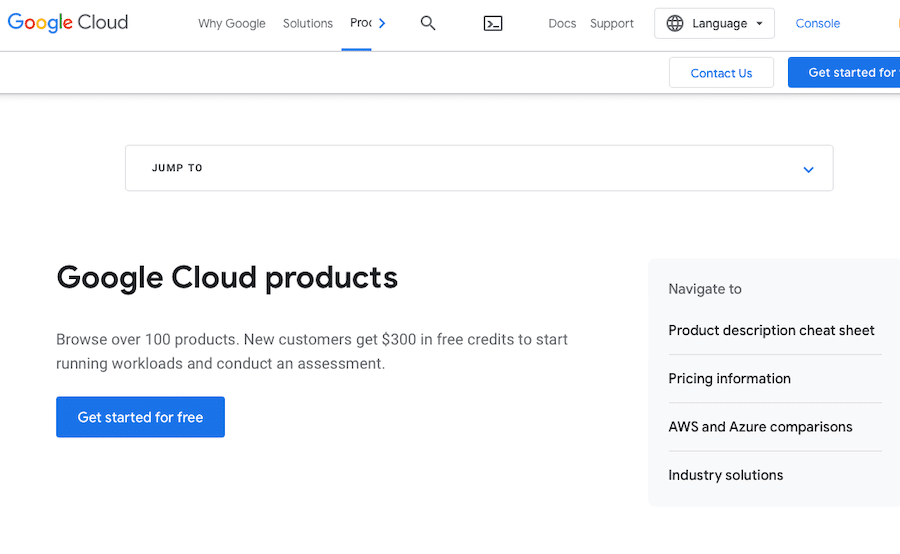Open the Console link
This screenshot has width=900, height=554.
click(x=818, y=23)
